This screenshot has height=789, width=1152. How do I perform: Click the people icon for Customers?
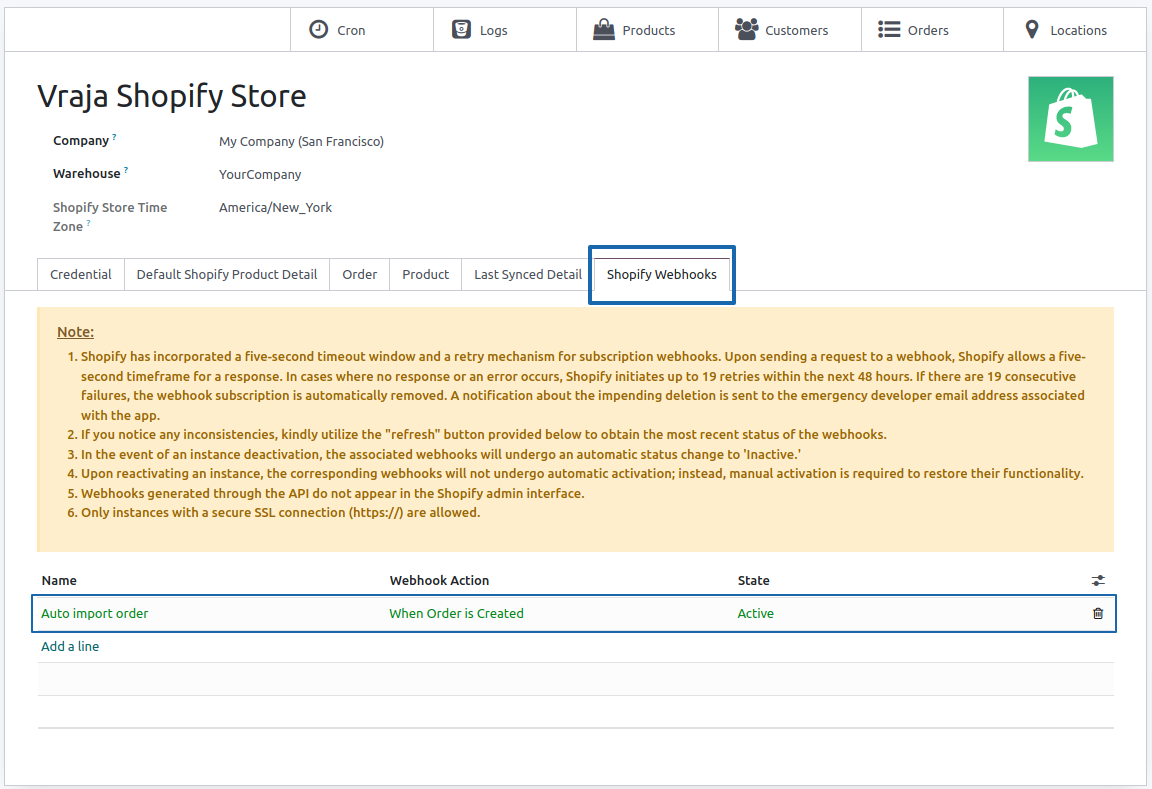click(x=746, y=29)
